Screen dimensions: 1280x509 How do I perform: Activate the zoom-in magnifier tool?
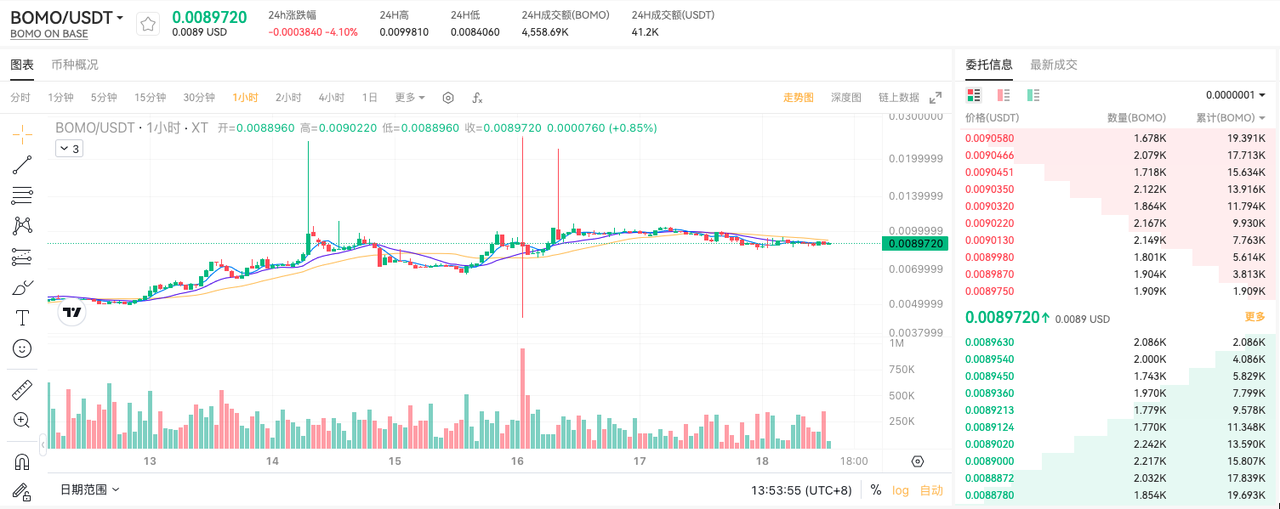(22, 420)
